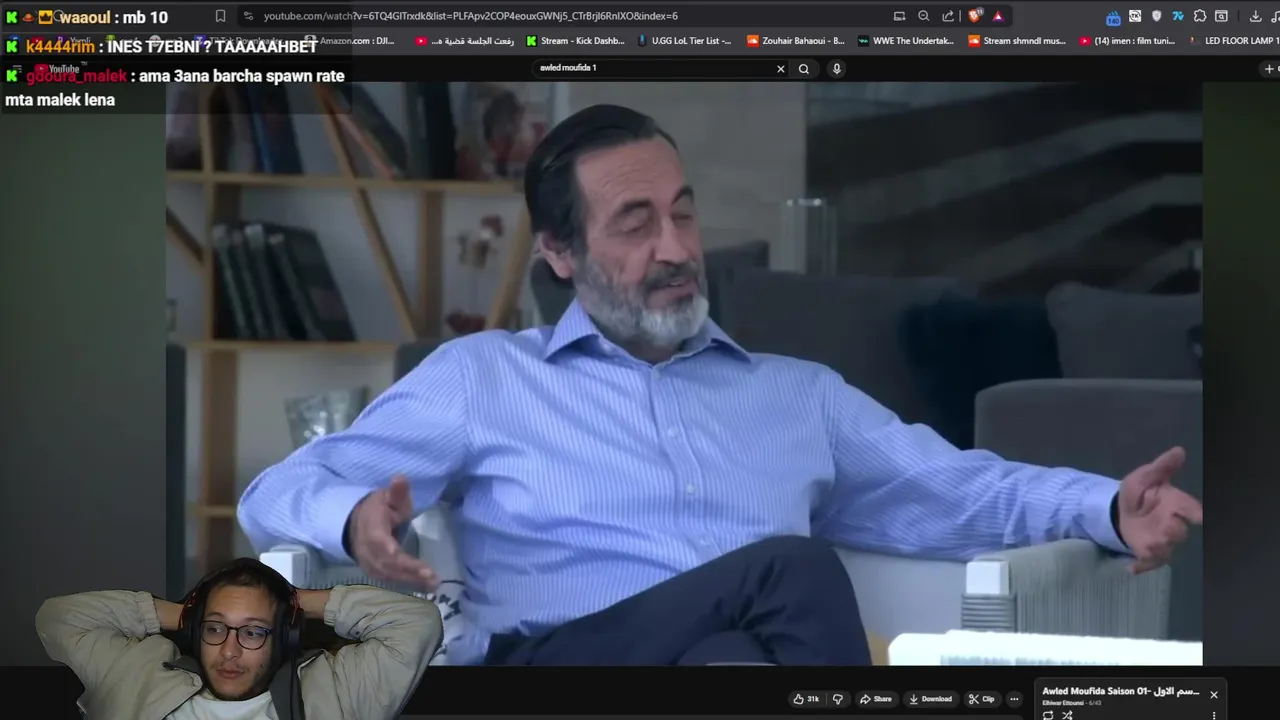This screenshot has height=720, width=1280.
Task: Open the blue 180 extension
Action: coord(1113,17)
